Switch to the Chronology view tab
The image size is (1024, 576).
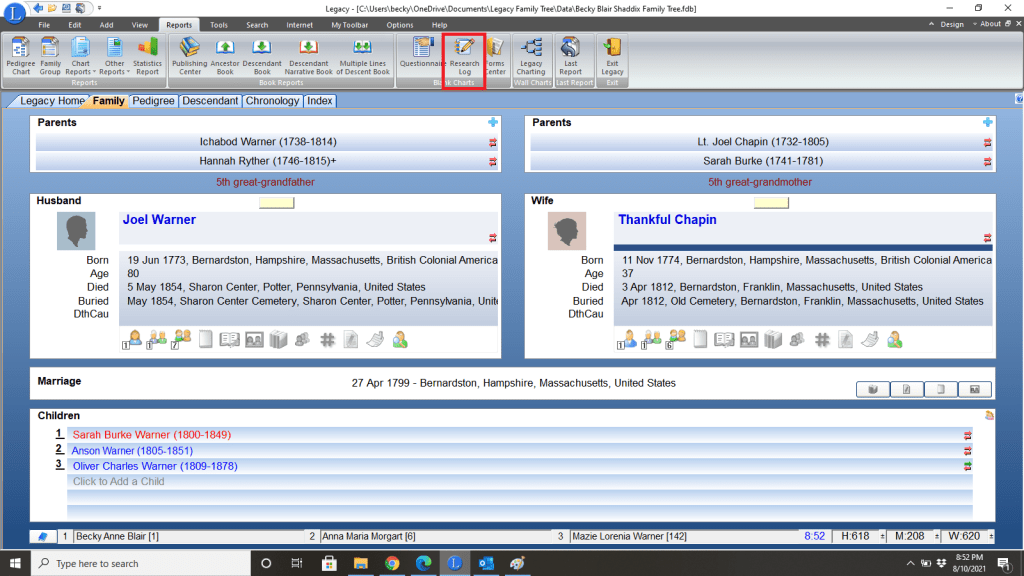tap(272, 101)
